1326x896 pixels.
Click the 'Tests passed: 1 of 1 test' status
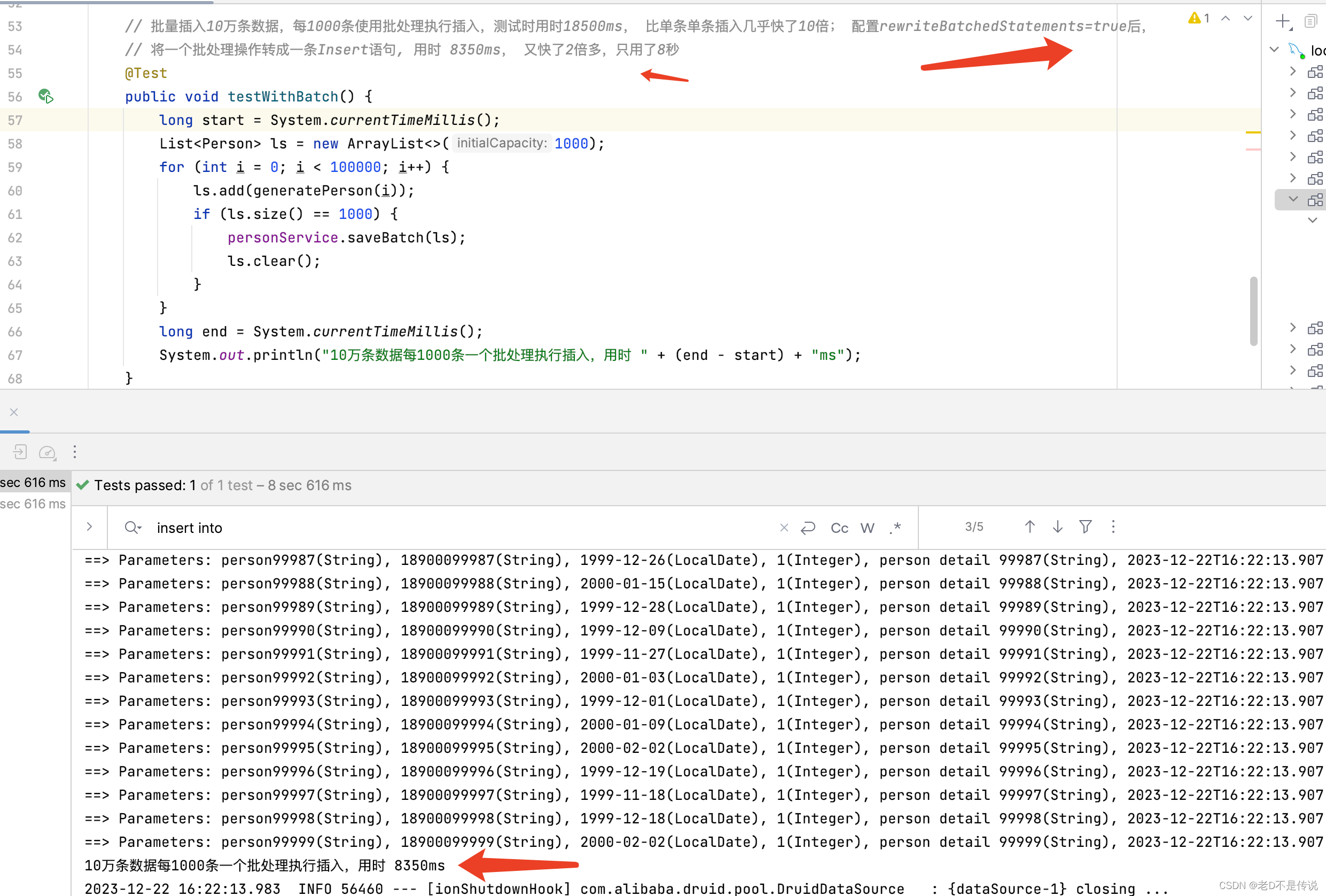pyautogui.click(x=224, y=485)
